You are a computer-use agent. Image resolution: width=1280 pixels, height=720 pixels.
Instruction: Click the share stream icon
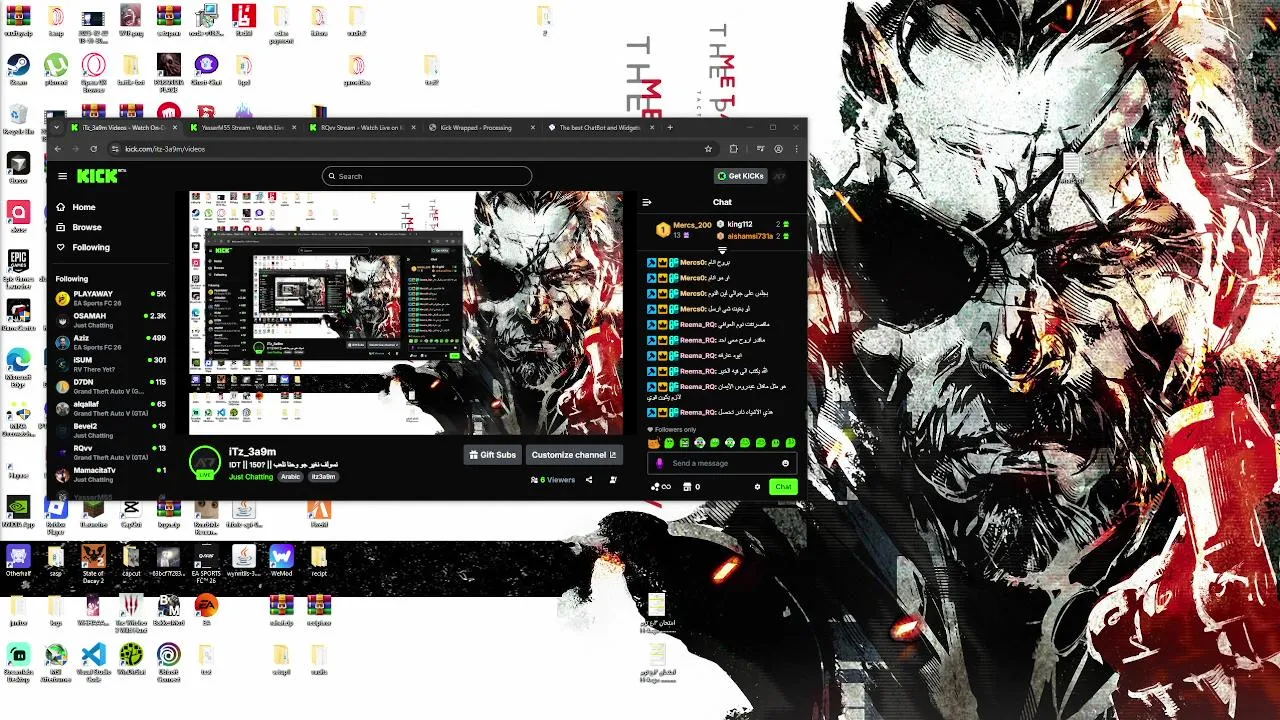[588, 480]
